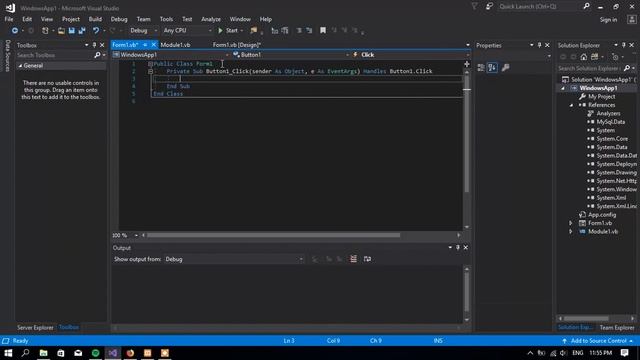
Task: Collapse the General toolbox group
Action: click(x=20, y=66)
